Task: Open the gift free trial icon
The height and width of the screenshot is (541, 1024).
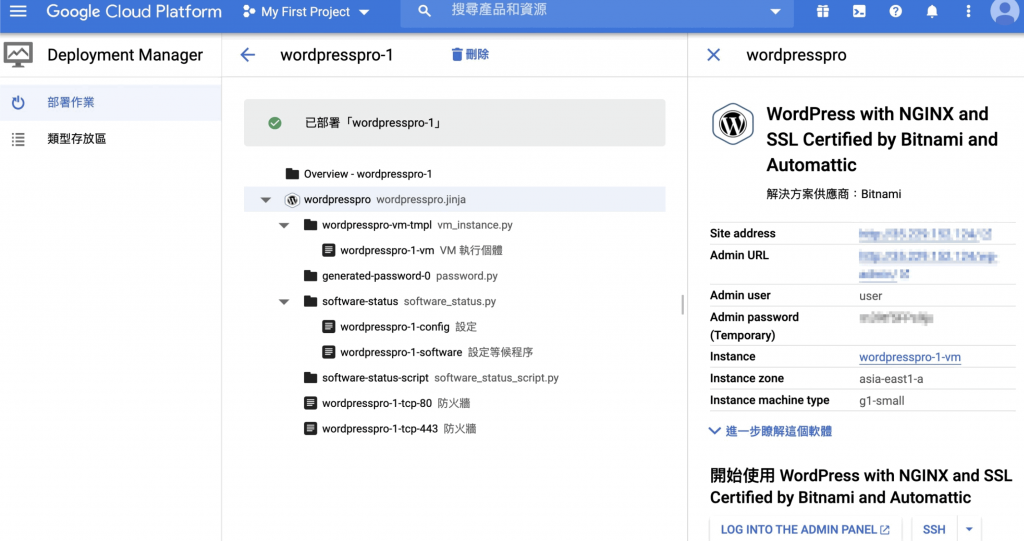Action: pos(823,11)
